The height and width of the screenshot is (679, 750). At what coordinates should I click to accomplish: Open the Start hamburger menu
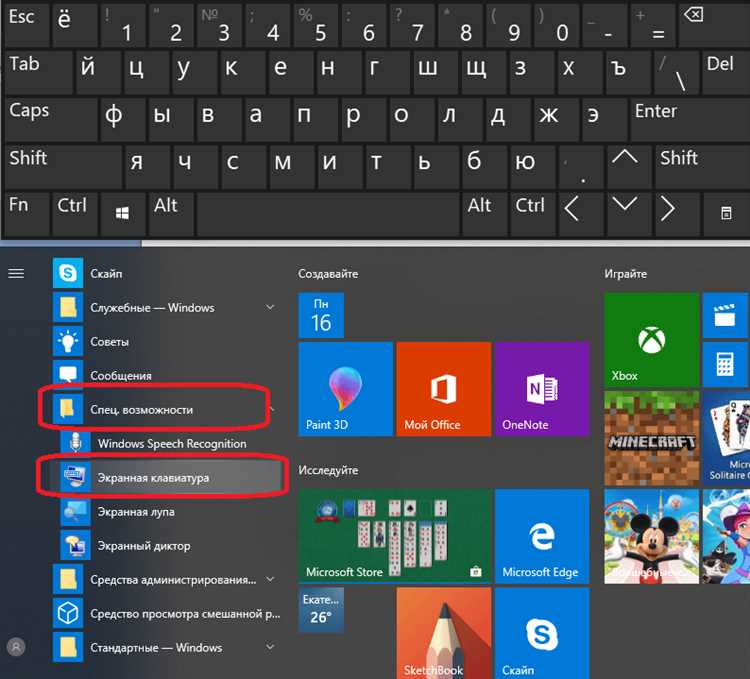16,273
